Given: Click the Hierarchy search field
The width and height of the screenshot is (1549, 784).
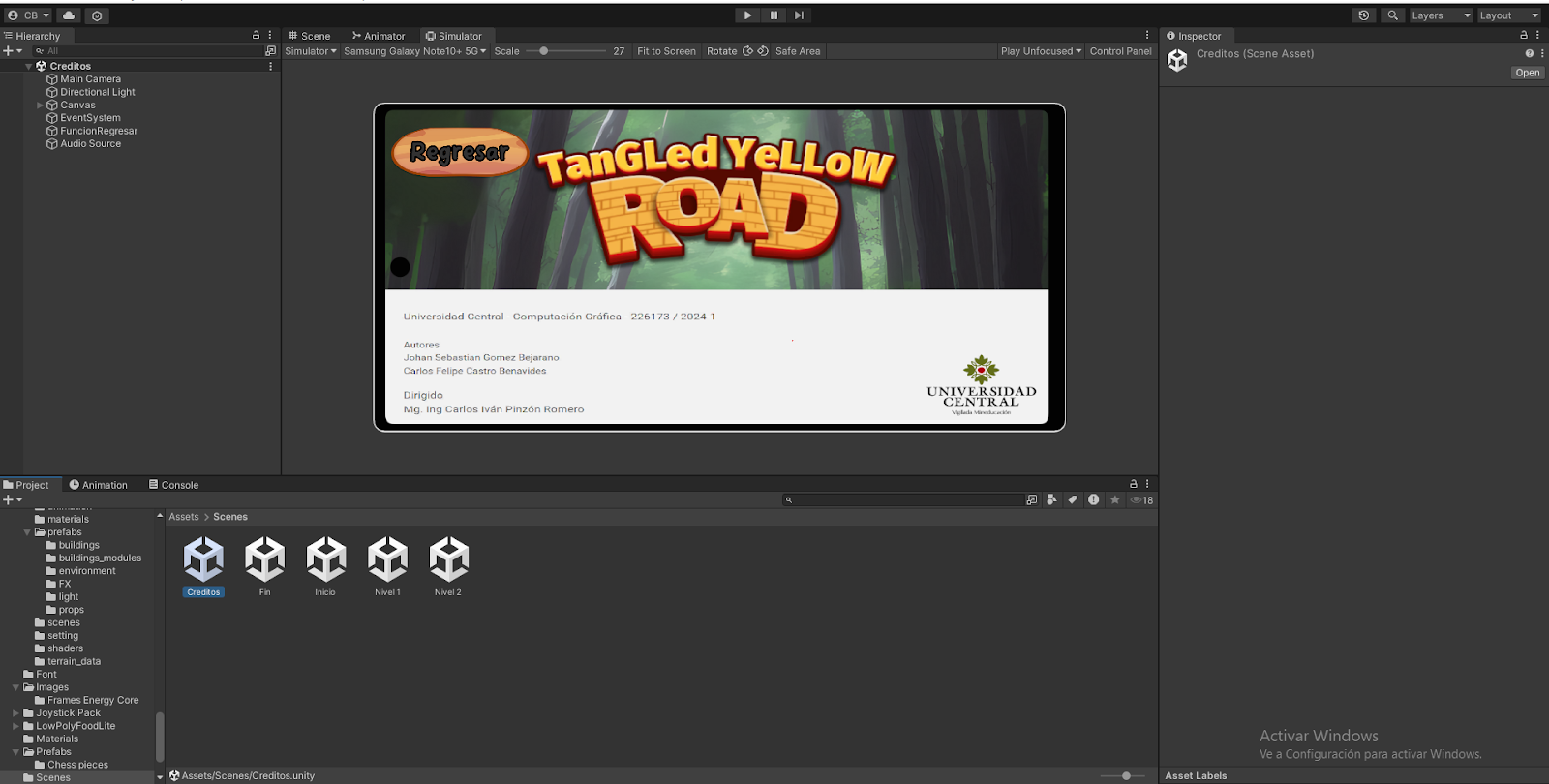Looking at the screenshot, I should pyautogui.click(x=147, y=51).
